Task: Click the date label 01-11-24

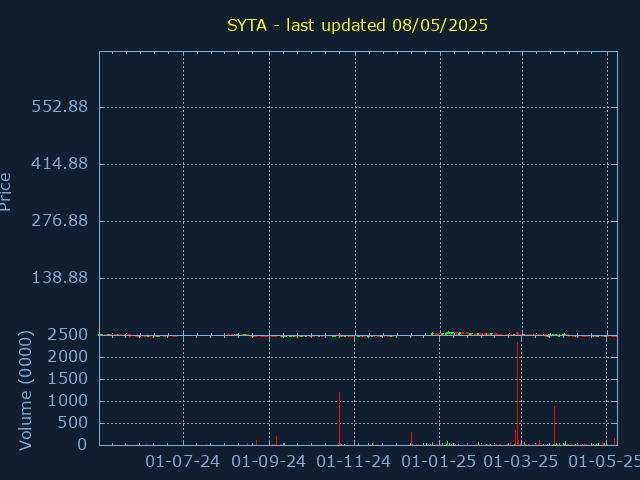Action: pyautogui.click(x=353, y=462)
